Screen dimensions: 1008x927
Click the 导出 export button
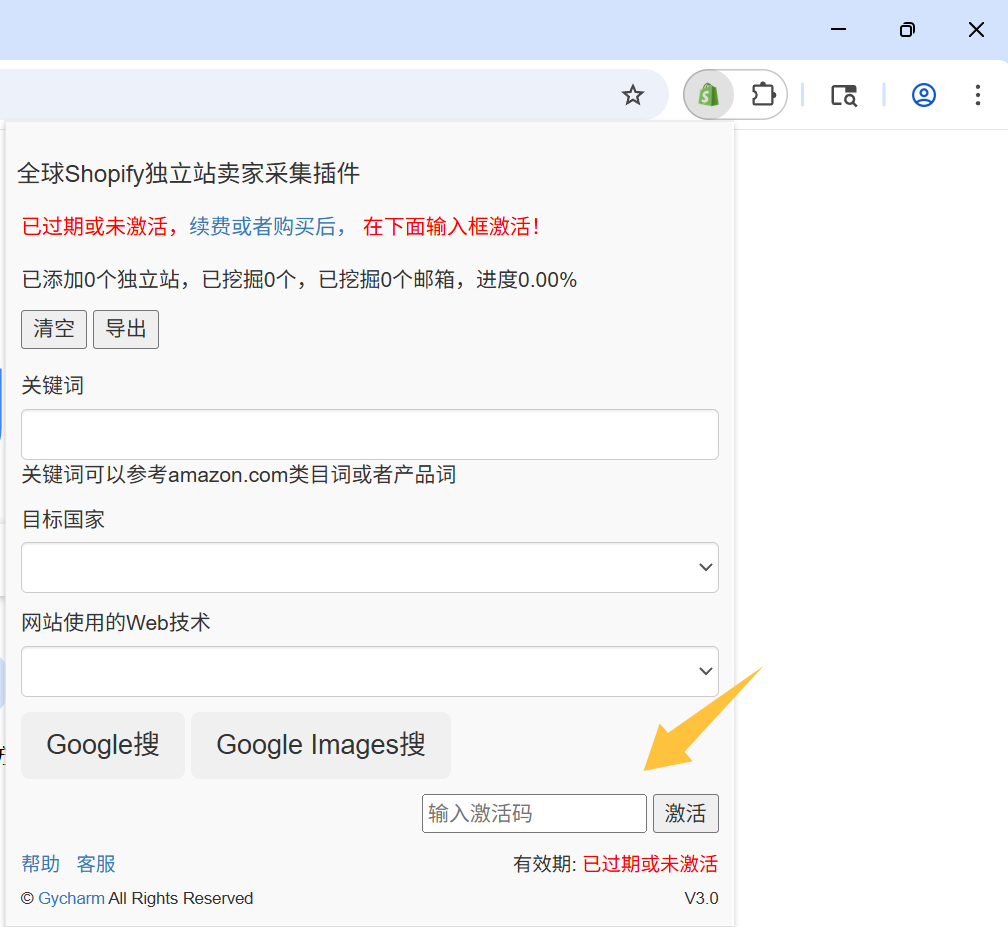(x=126, y=329)
